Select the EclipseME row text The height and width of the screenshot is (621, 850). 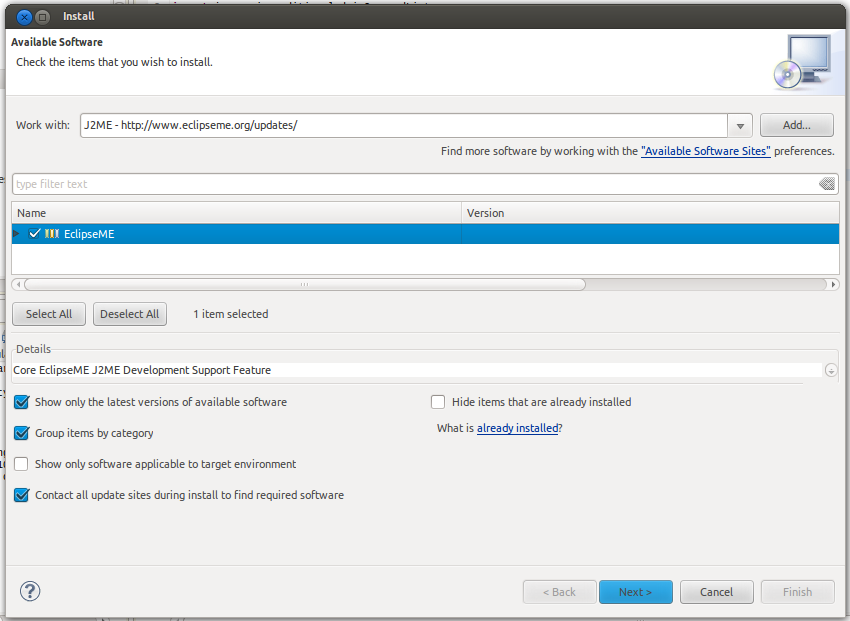tap(89, 234)
